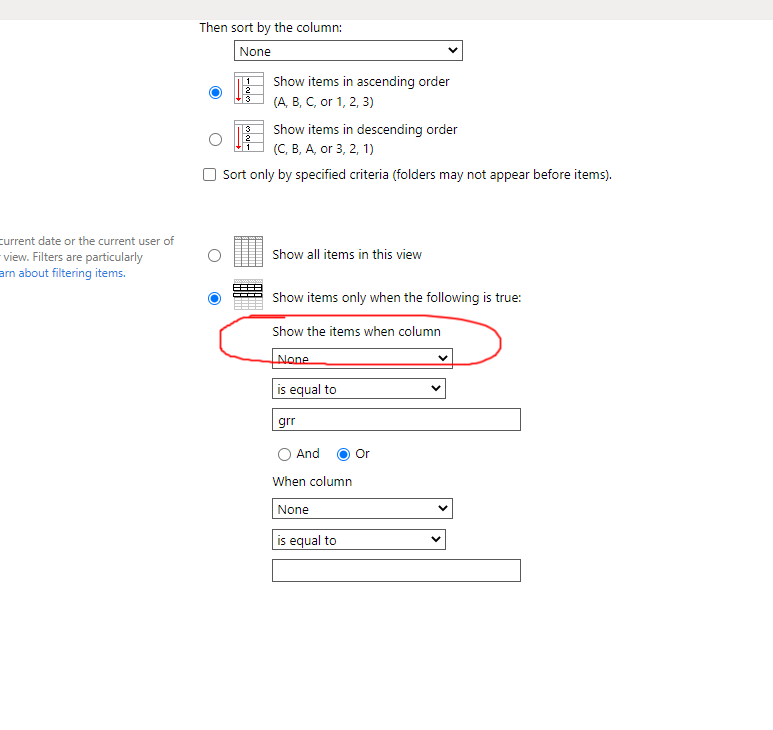
Task: Click 'Show items in ascending order' label
Action: (361, 81)
